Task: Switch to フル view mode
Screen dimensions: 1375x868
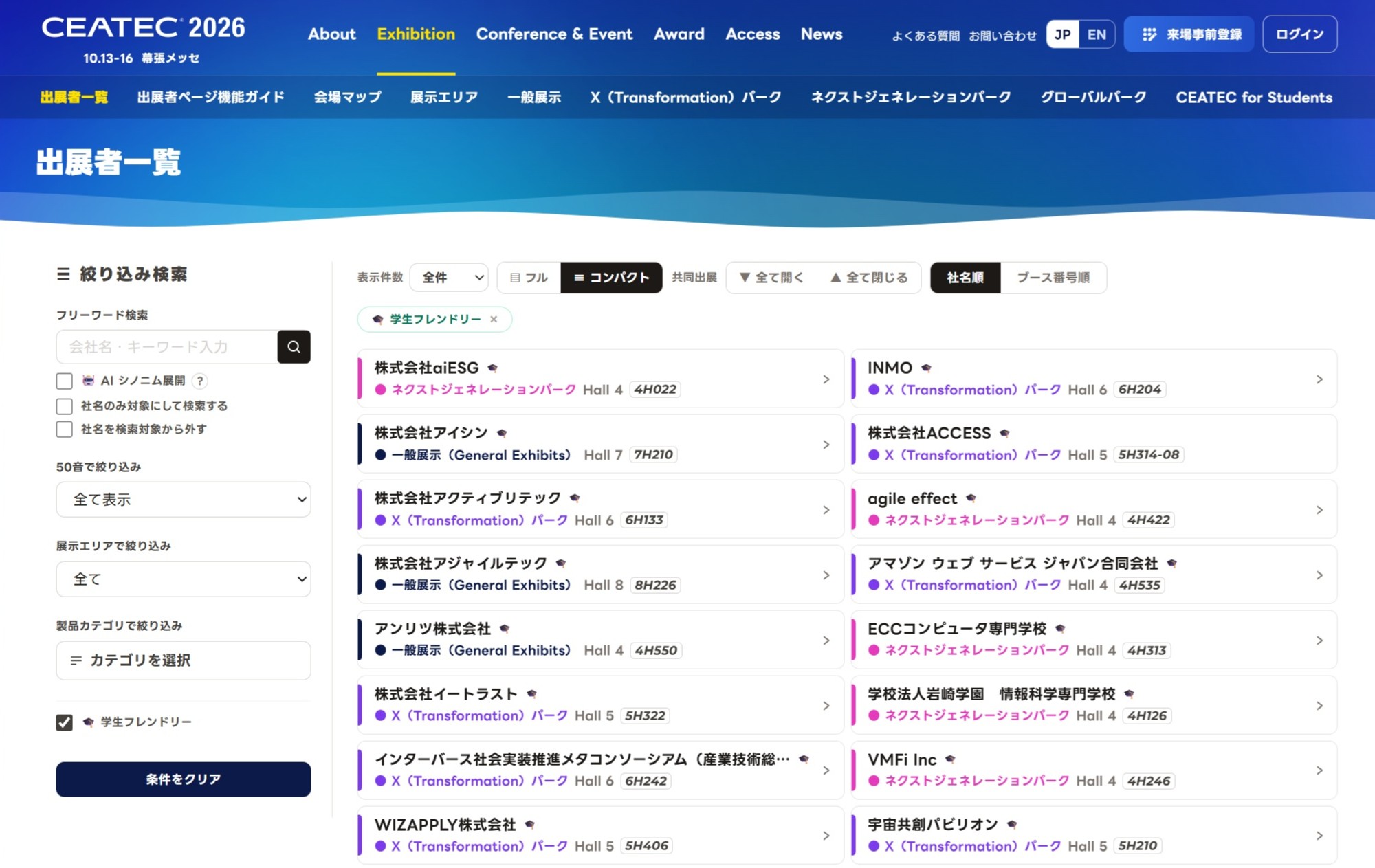Action: [x=529, y=278]
